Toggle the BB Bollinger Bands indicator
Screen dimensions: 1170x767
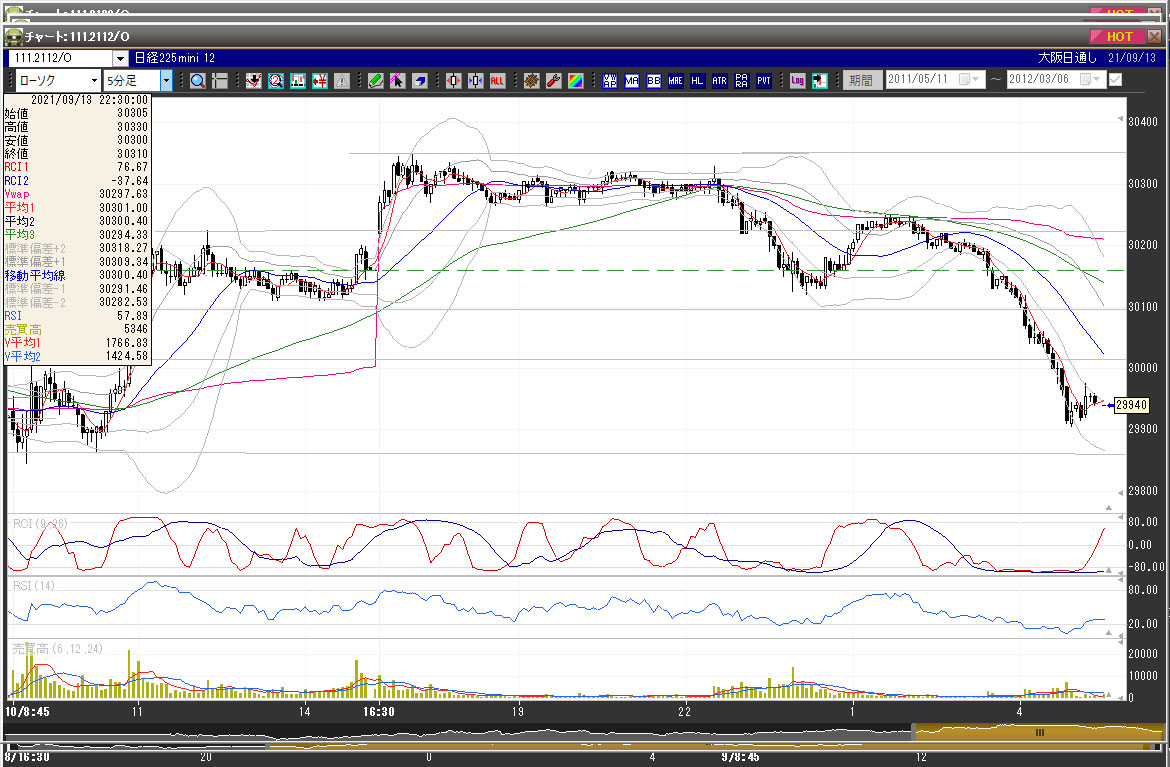pos(653,80)
